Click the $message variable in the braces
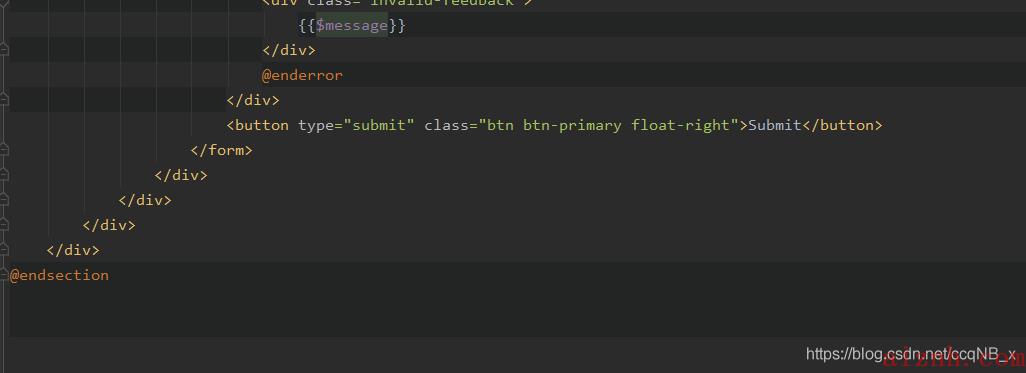The image size is (1026, 373). (x=352, y=26)
